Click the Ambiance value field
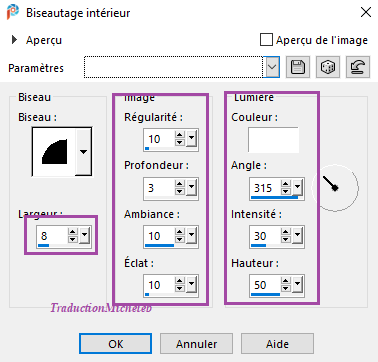The image size is (378, 362). click(159, 236)
